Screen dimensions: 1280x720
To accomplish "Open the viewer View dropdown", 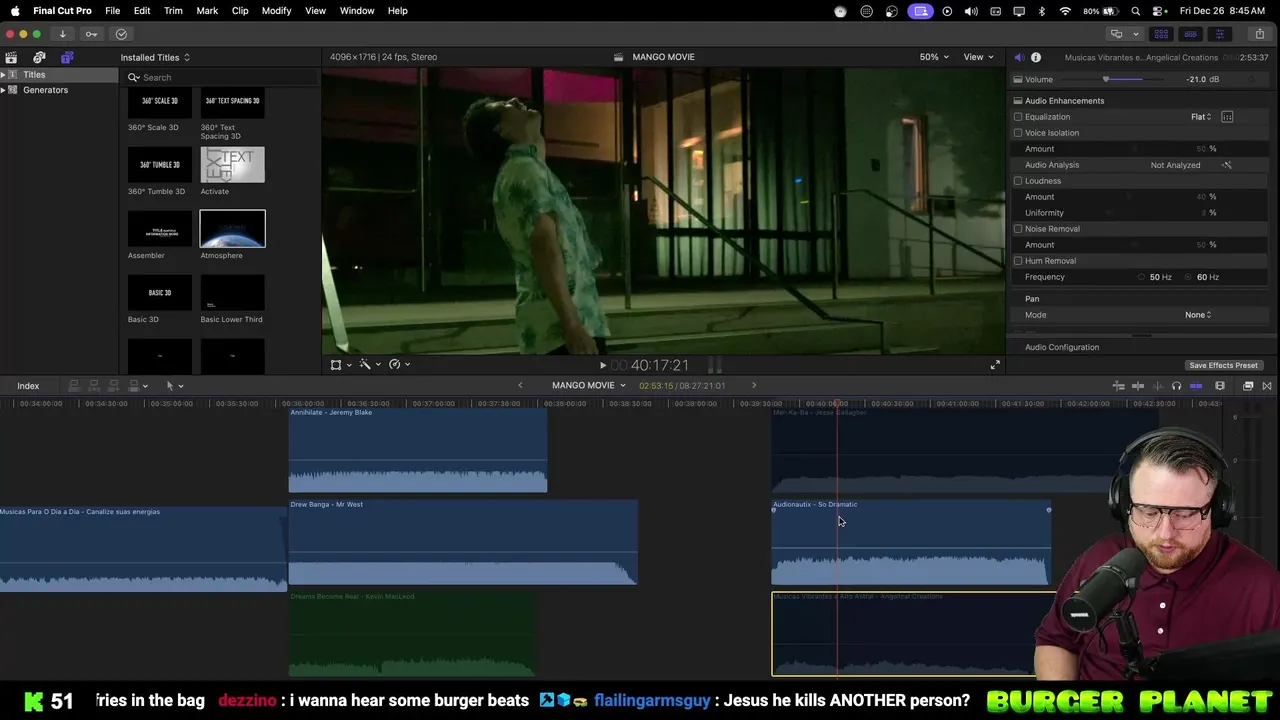I will pos(978,57).
